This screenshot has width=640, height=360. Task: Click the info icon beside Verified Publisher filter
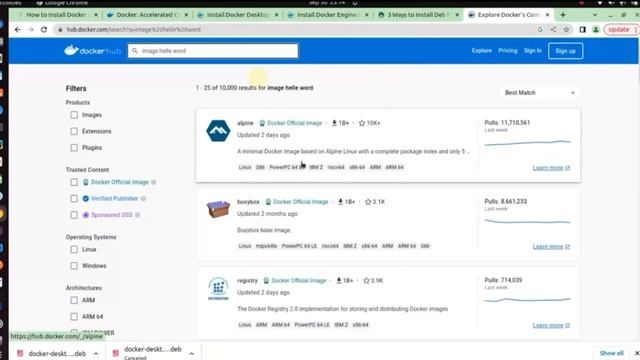coord(143,198)
